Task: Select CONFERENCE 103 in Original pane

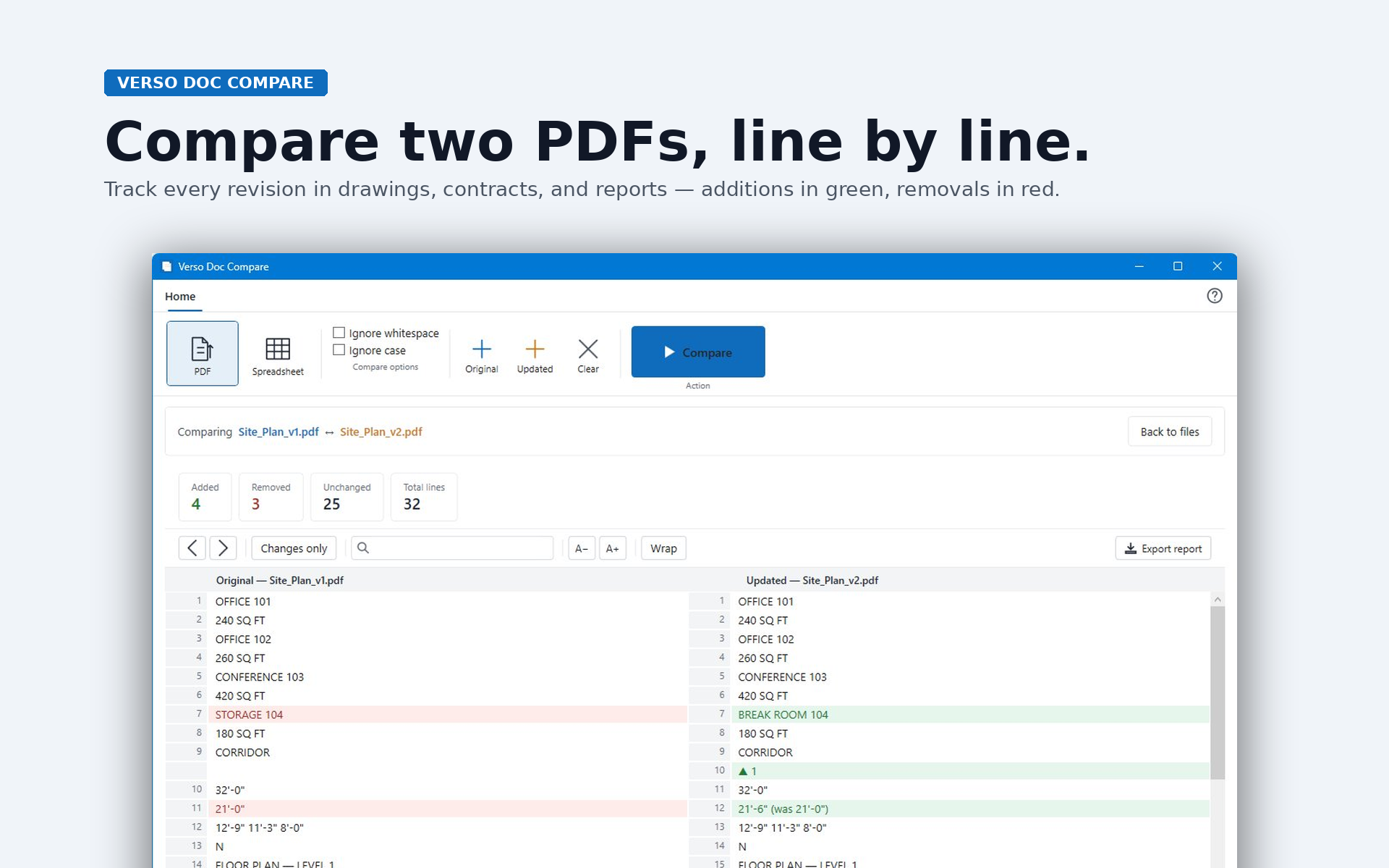Action: (x=448, y=677)
